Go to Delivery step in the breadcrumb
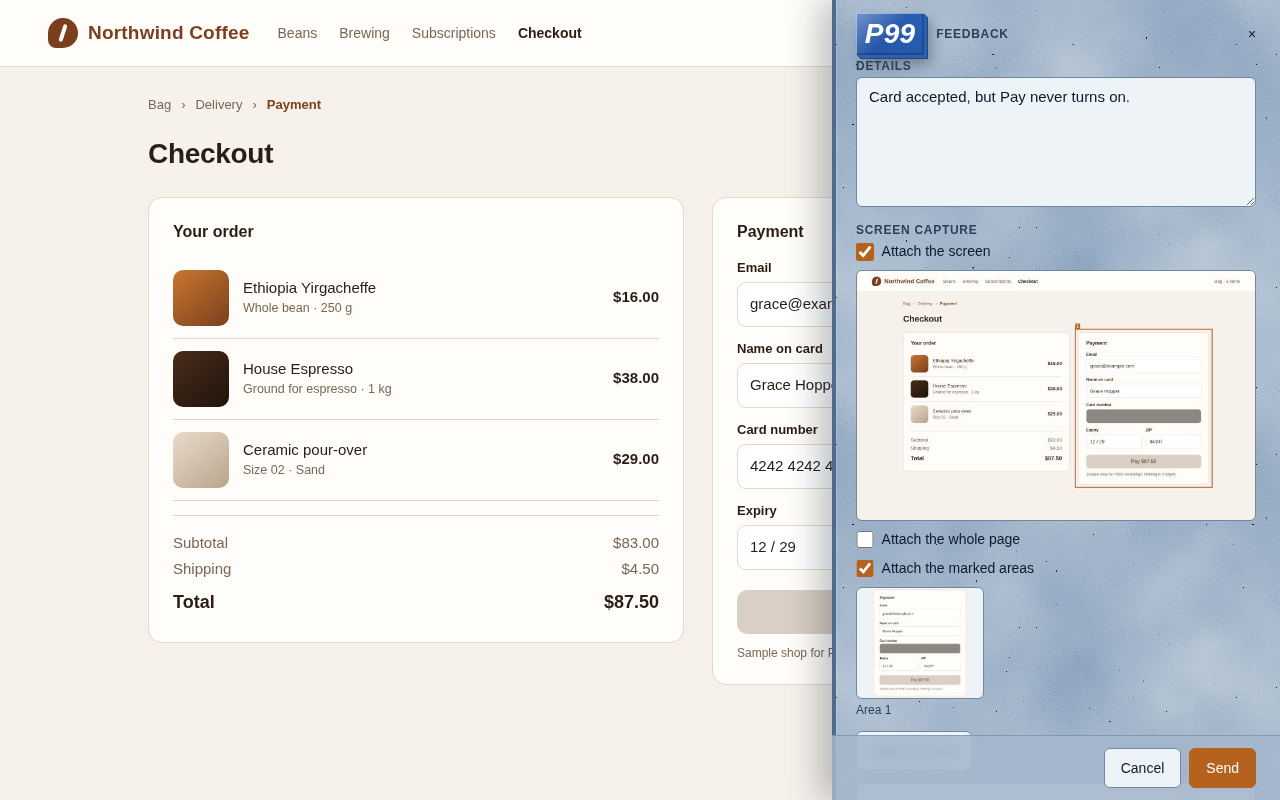 (219, 105)
